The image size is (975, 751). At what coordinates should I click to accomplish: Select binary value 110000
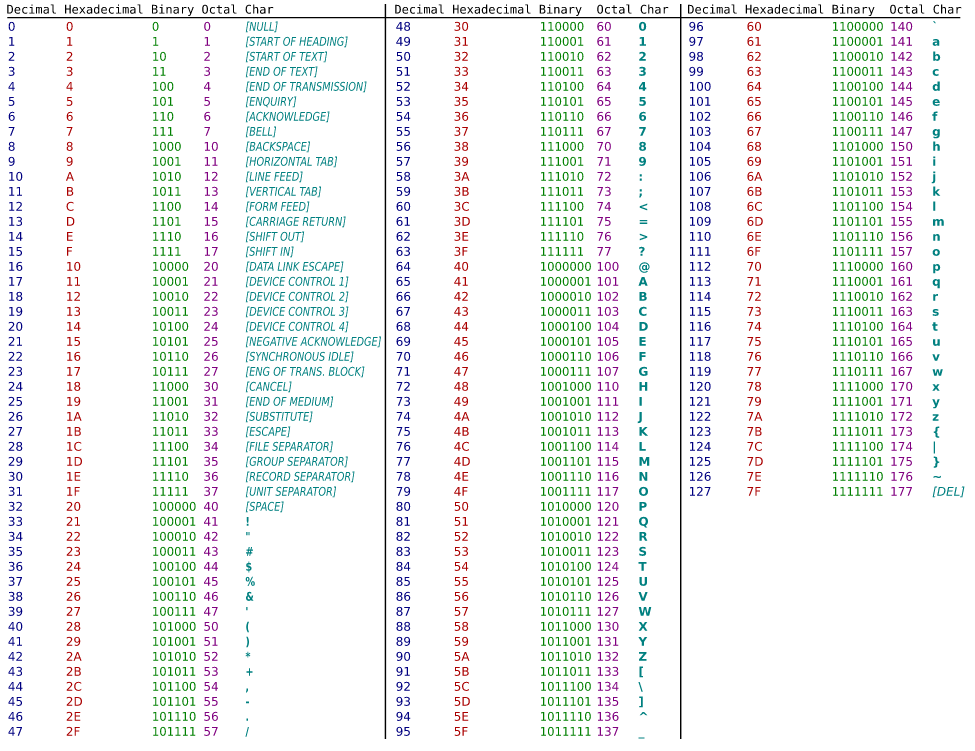point(562,27)
